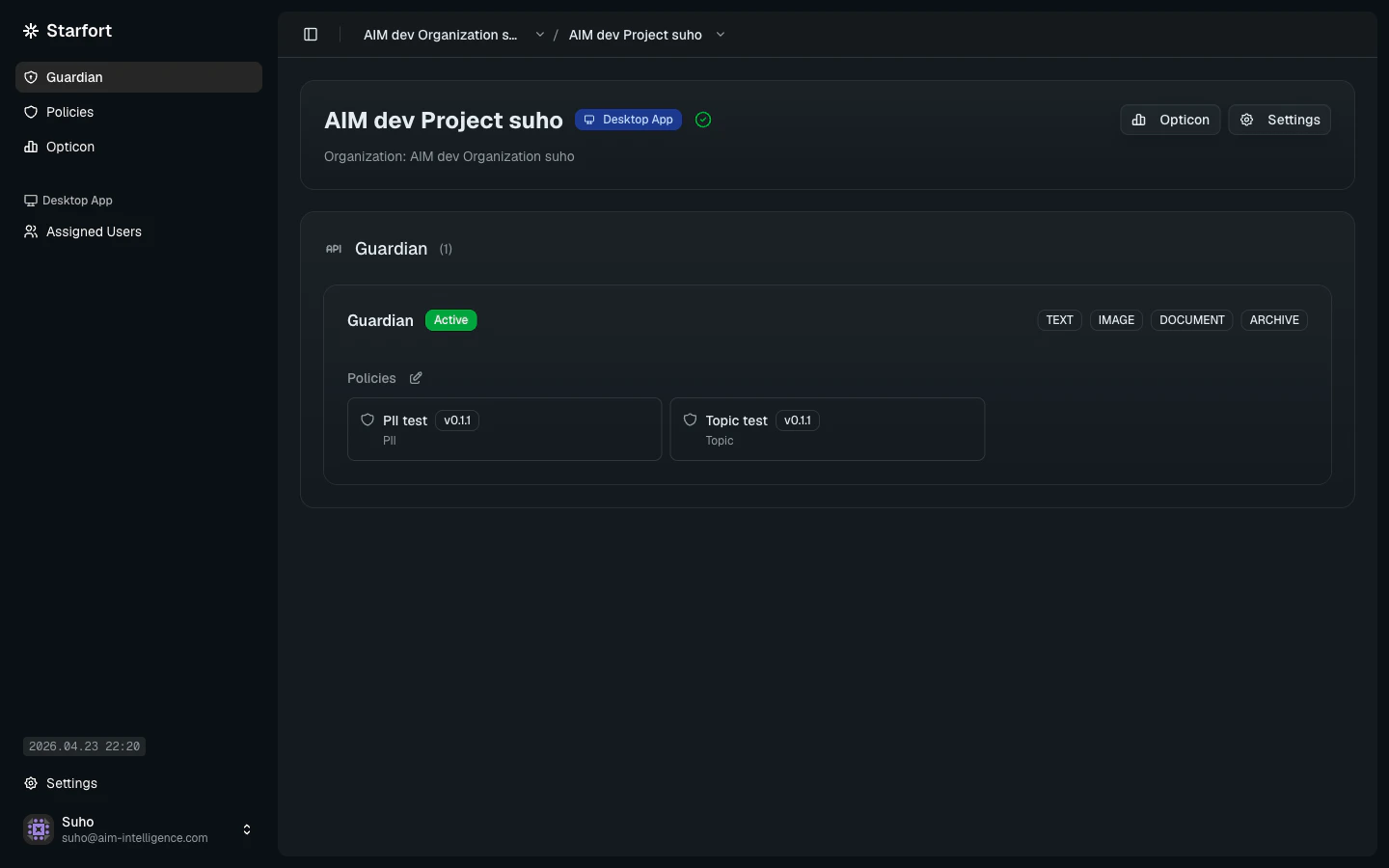
Task: Switch to the IMAGE tab
Action: click(1116, 320)
